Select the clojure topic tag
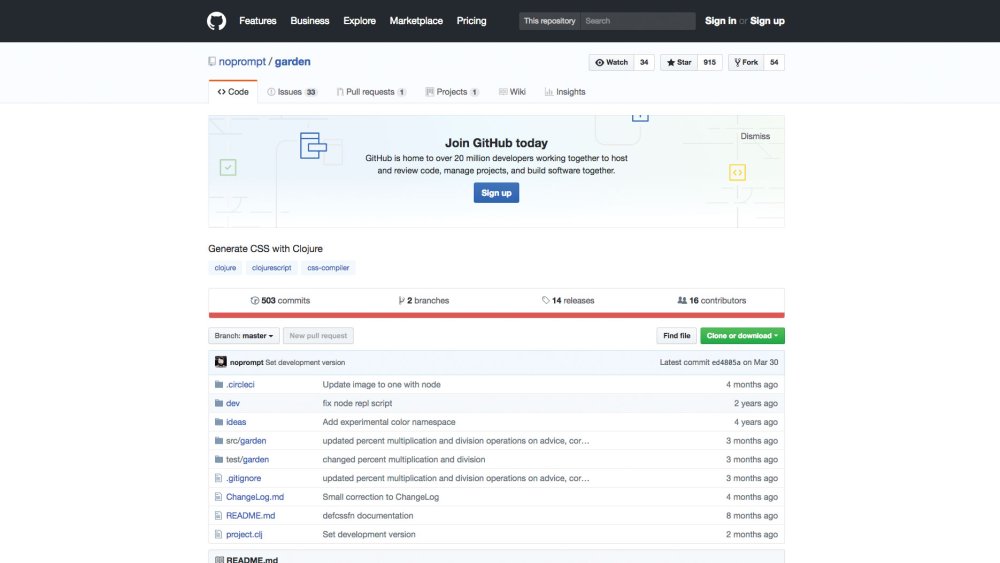The image size is (1000, 563). pyautogui.click(x=225, y=268)
